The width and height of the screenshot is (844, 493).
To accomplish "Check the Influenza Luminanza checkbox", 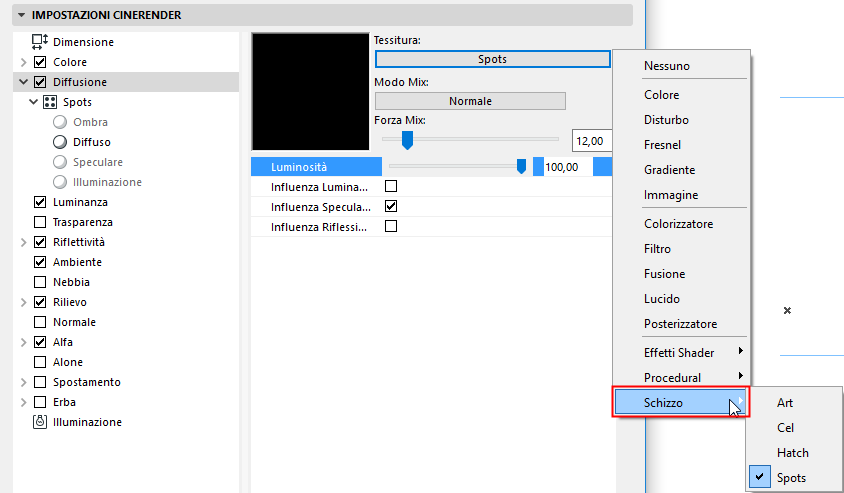I will click(x=391, y=186).
